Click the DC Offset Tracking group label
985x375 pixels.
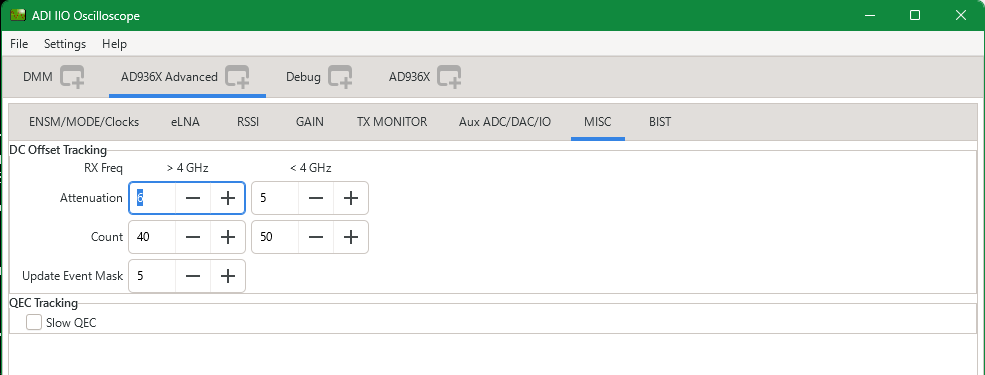pos(58,149)
